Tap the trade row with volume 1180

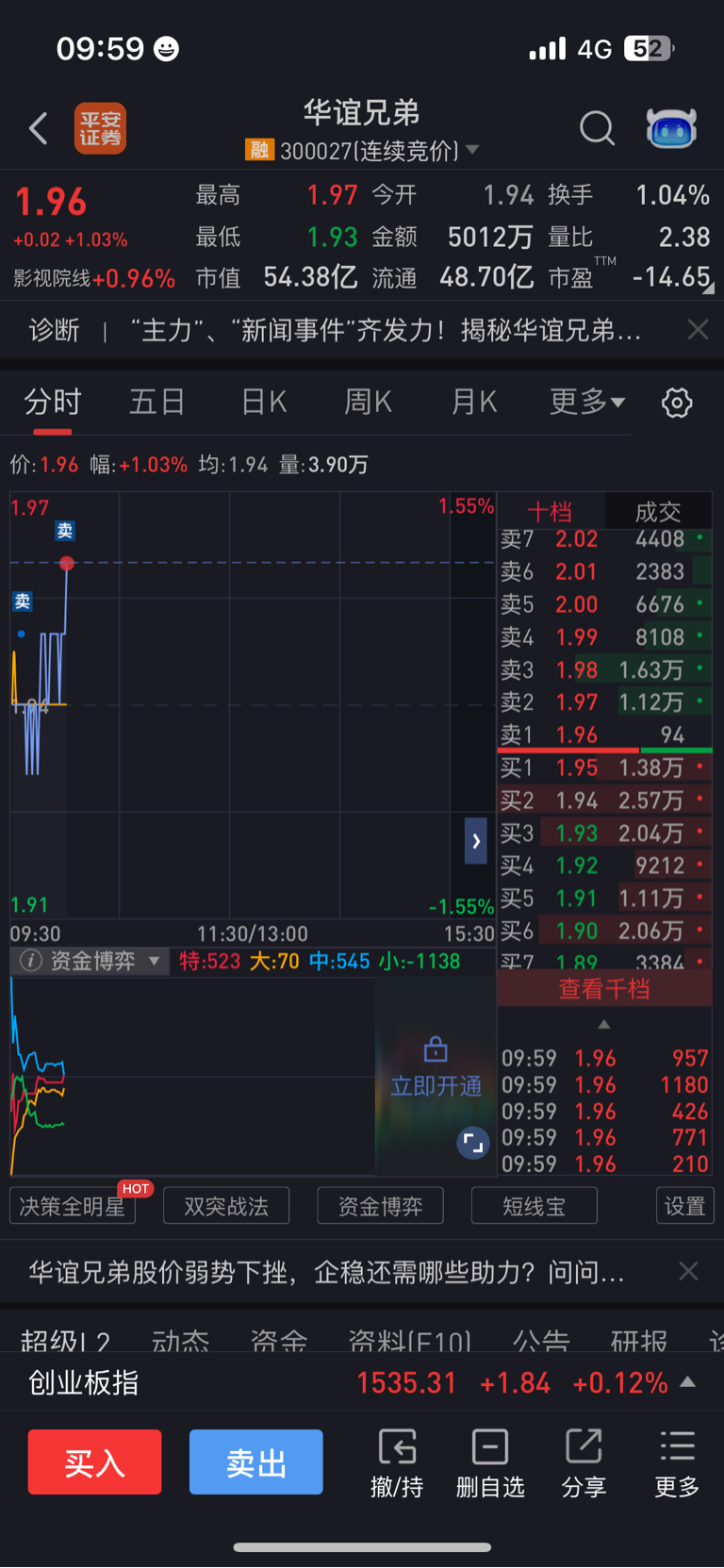(x=604, y=1084)
